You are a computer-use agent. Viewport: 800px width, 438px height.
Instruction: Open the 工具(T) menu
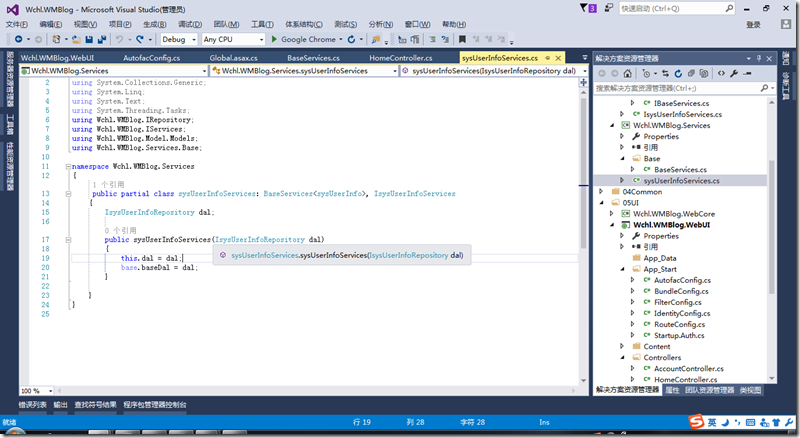pos(262,25)
